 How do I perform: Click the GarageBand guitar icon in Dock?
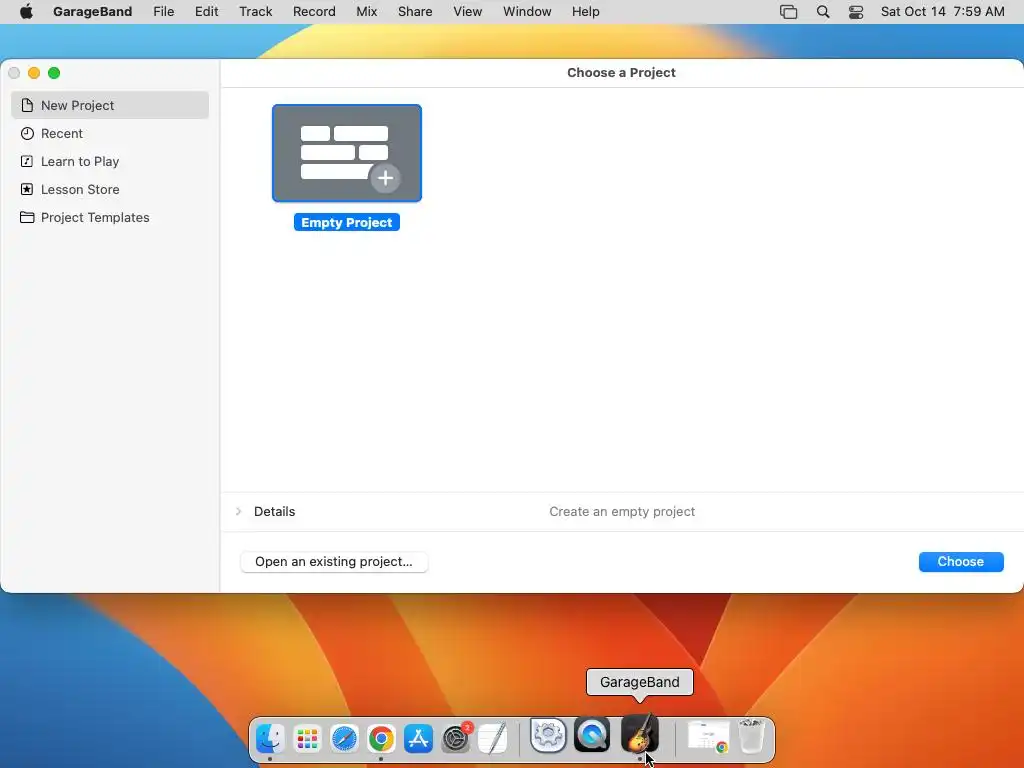(x=639, y=734)
